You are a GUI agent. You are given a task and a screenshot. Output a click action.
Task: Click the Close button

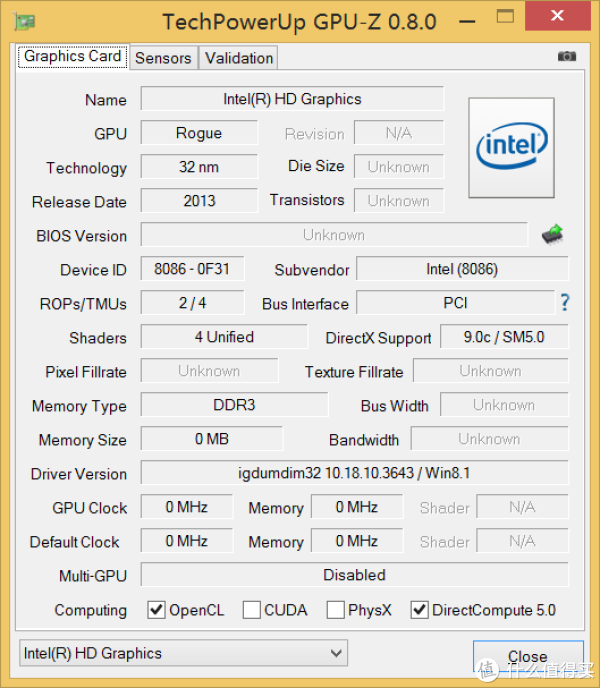click(528, 656)
